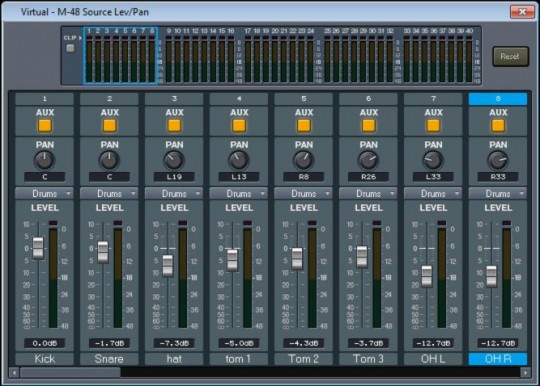The width and height of the screenshot is (540, 386).
Task: Click the Tom 2 pan knob at R8
Action: (x=303, y=160)
